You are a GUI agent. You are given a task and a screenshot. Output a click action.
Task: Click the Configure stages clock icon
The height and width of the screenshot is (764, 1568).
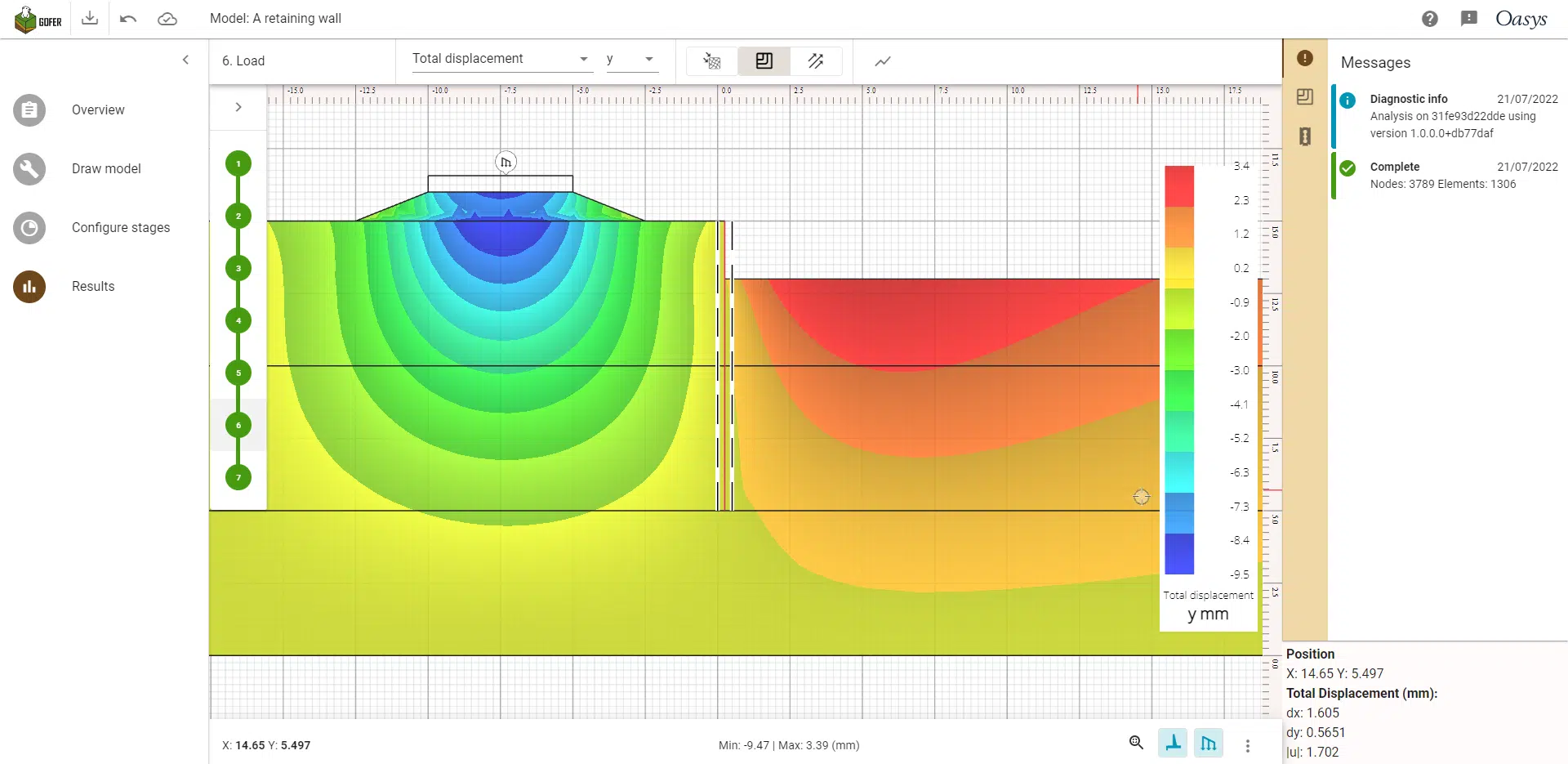(x=29, y=228)
